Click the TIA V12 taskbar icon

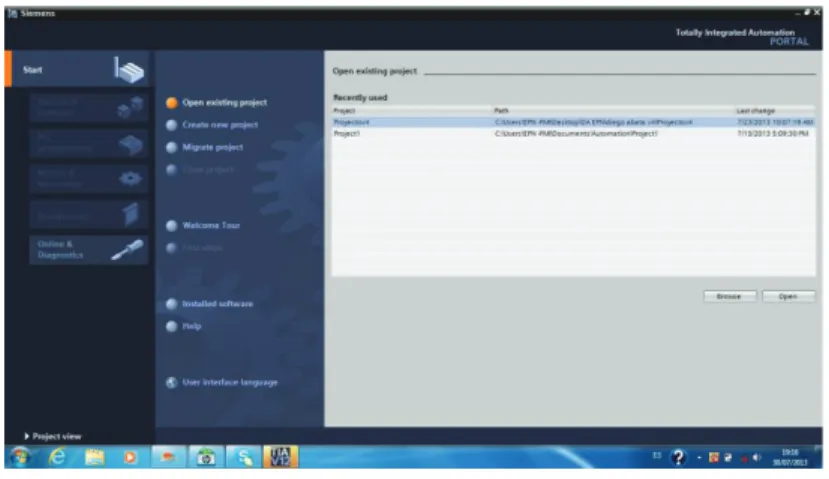tap(281, 457)
